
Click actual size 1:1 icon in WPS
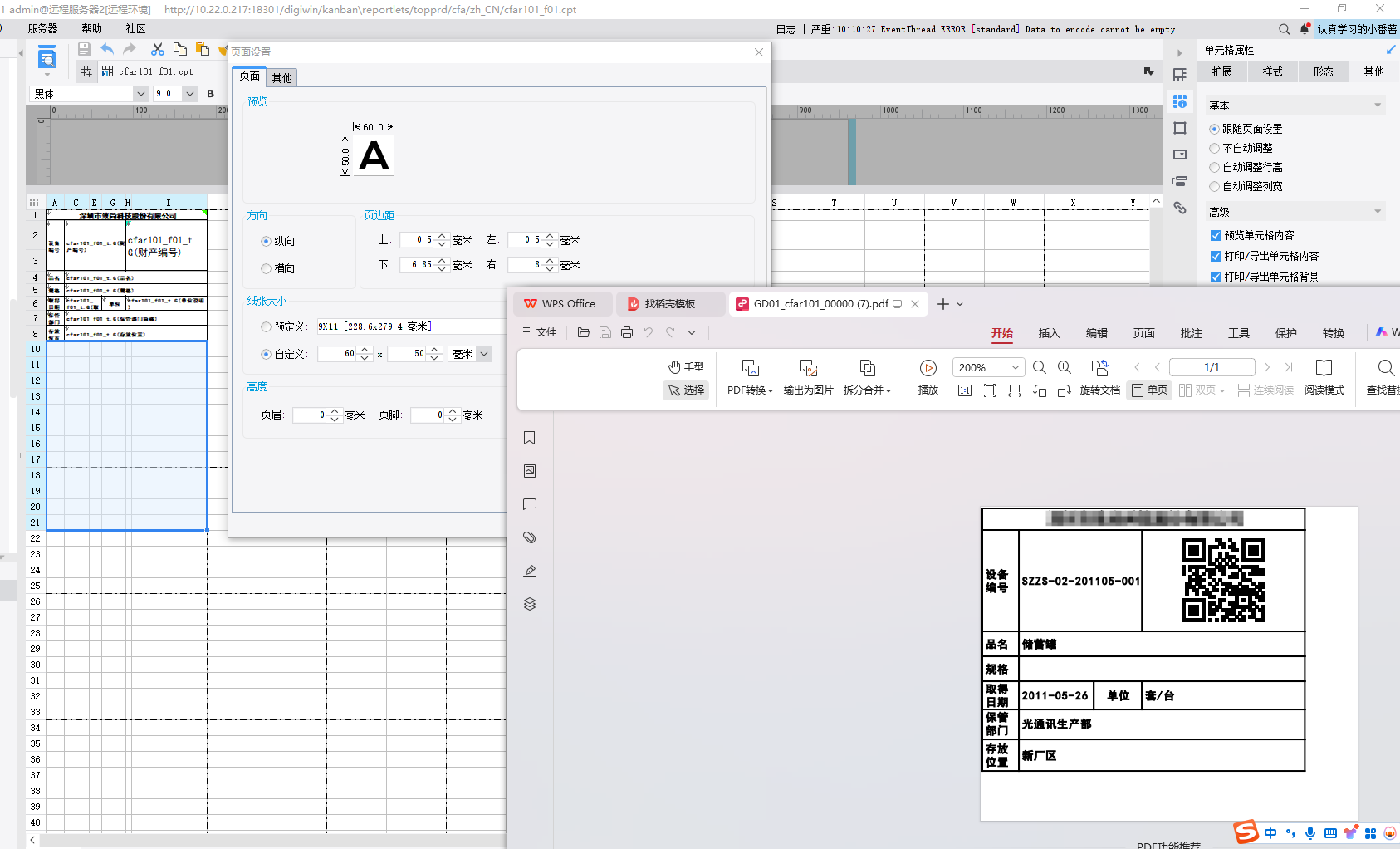(965, 390)
